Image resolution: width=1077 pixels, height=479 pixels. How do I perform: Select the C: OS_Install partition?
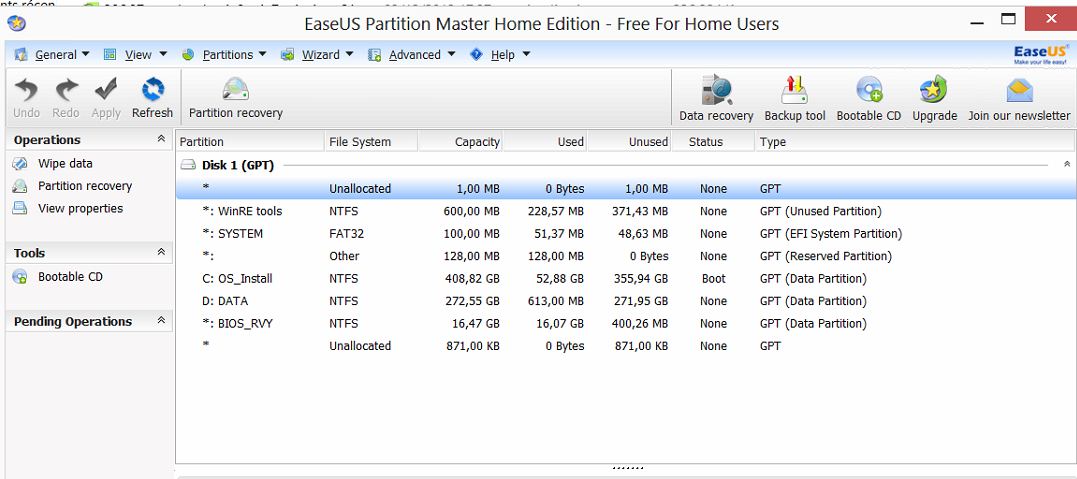tap(625, 279)
